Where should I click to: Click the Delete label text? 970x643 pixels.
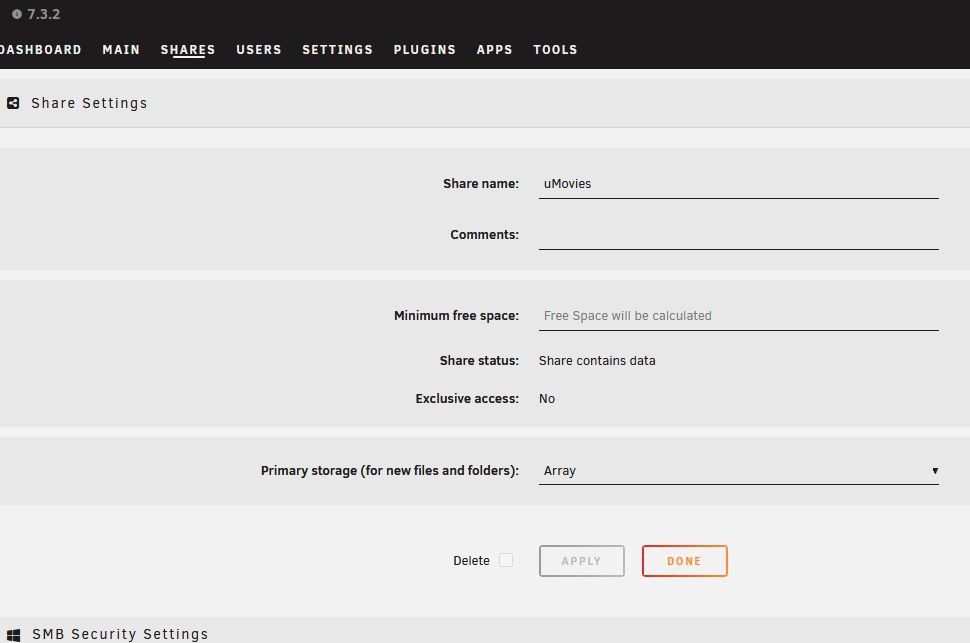[x=471, y=561]
